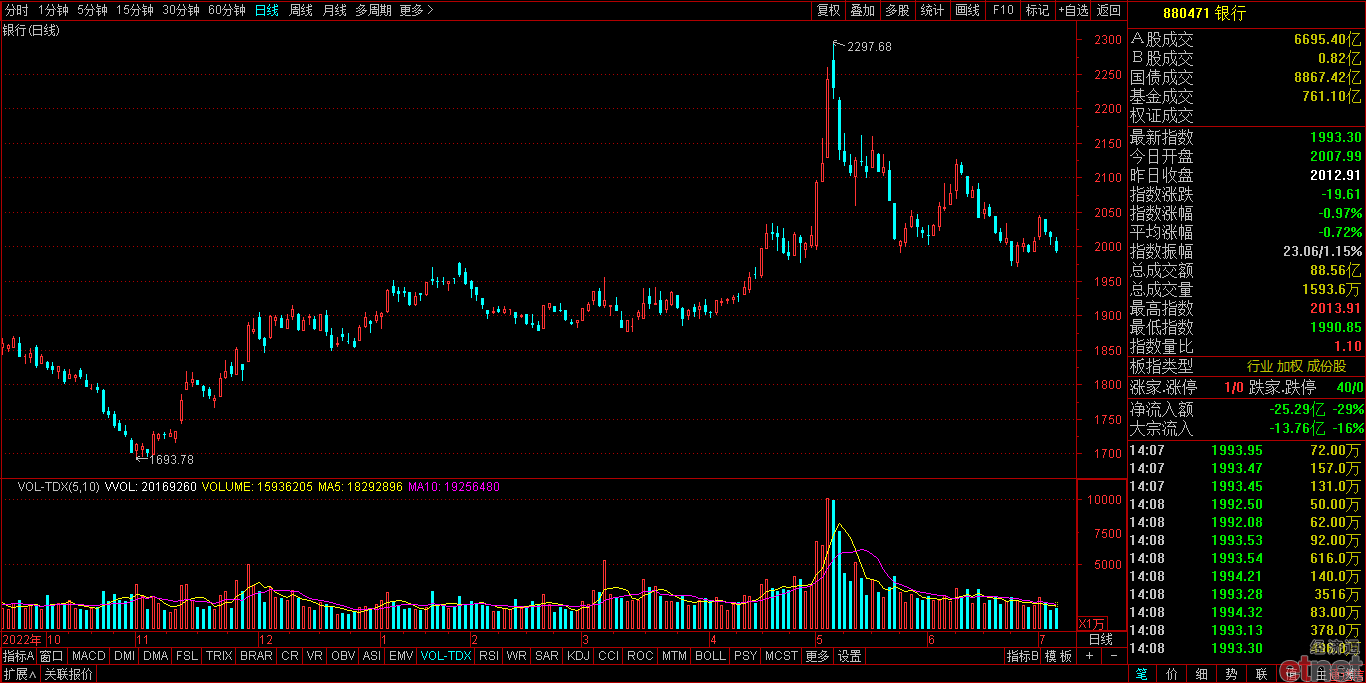The width and height of the screenshot is (1366, 683).
Task: Expand the 更多 periods dropdown at top
Action: tap(416, 10)
